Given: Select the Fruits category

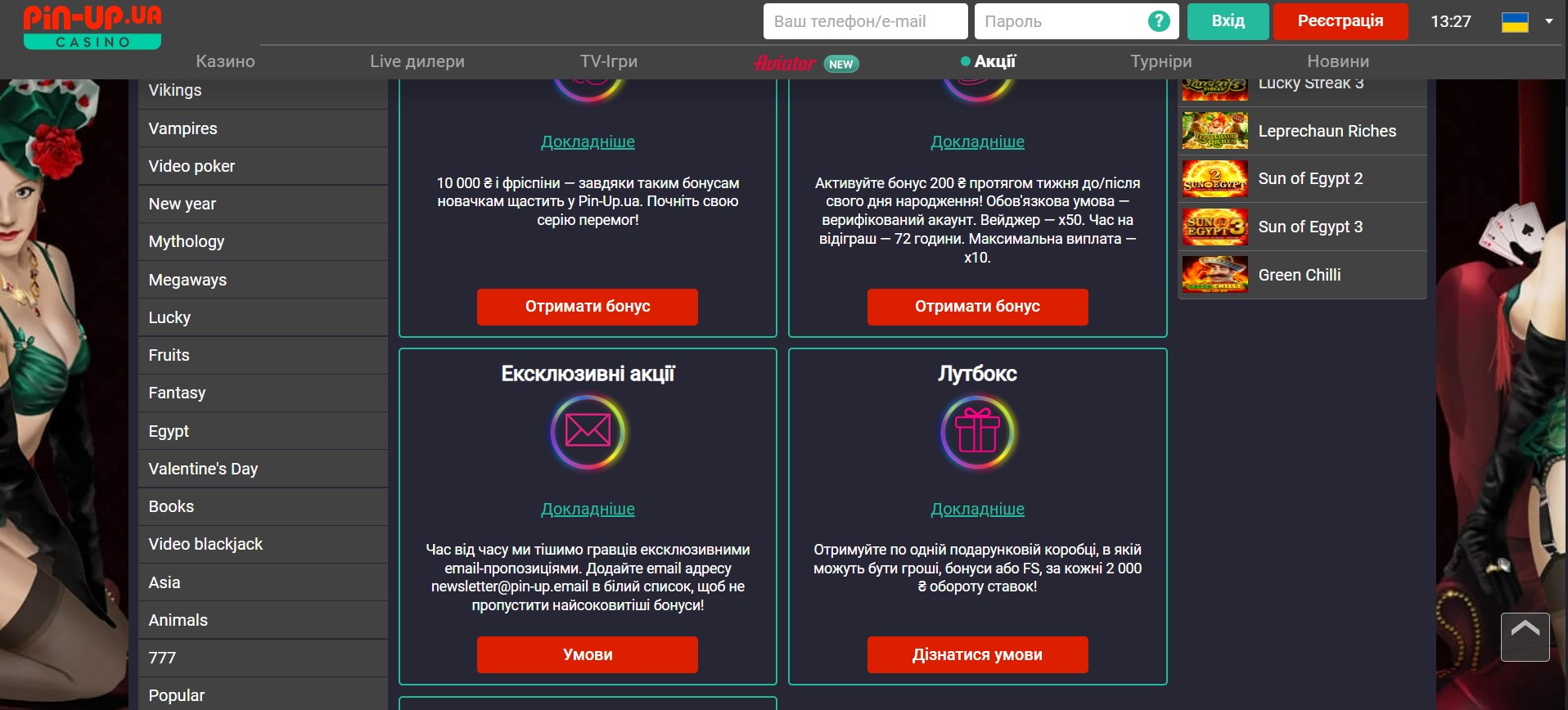Looking at the screenshot, I should [263, 355].
